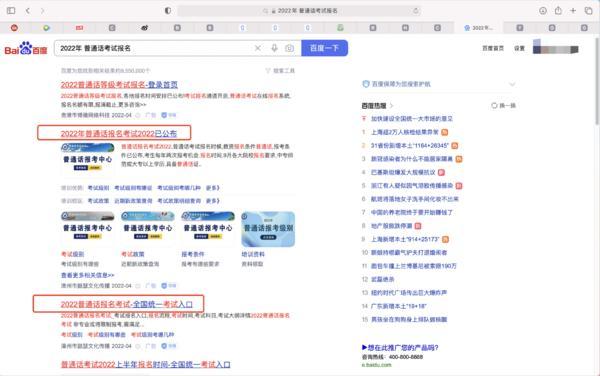Image resolution: width=600 pixels, height=376 pixels.
Task: Open 百度首页 link
Action: tap(493, 48)
